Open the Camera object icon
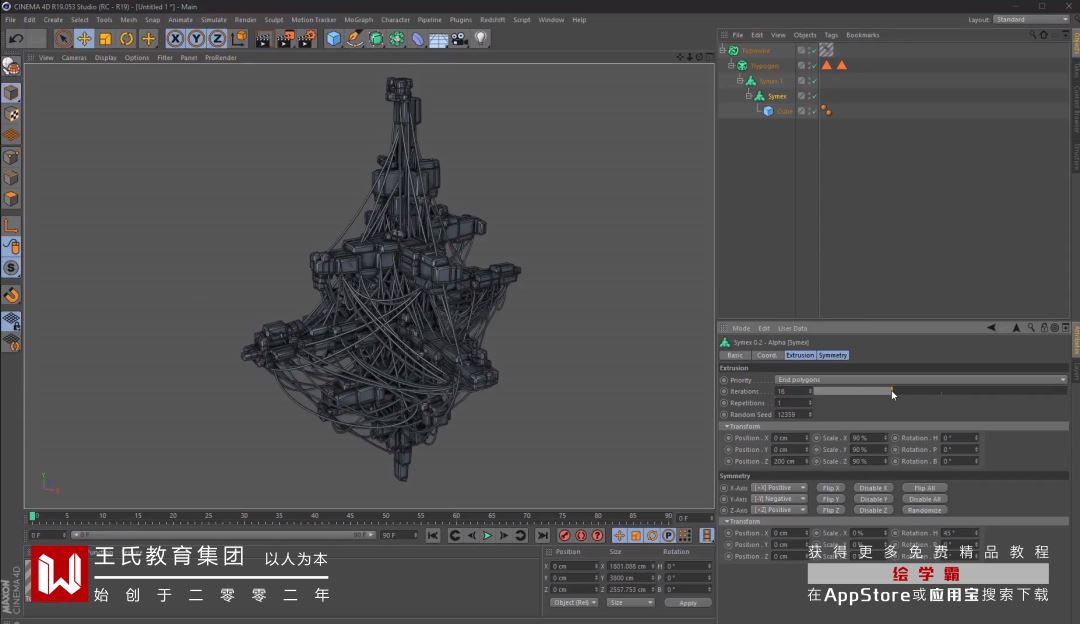 pyautogui.click(x=460, y=39)
